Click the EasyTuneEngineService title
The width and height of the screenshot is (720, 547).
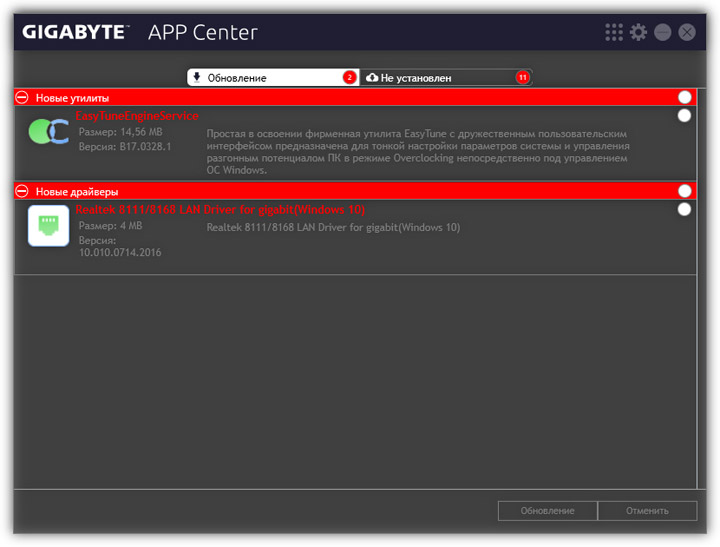(137, 116)
